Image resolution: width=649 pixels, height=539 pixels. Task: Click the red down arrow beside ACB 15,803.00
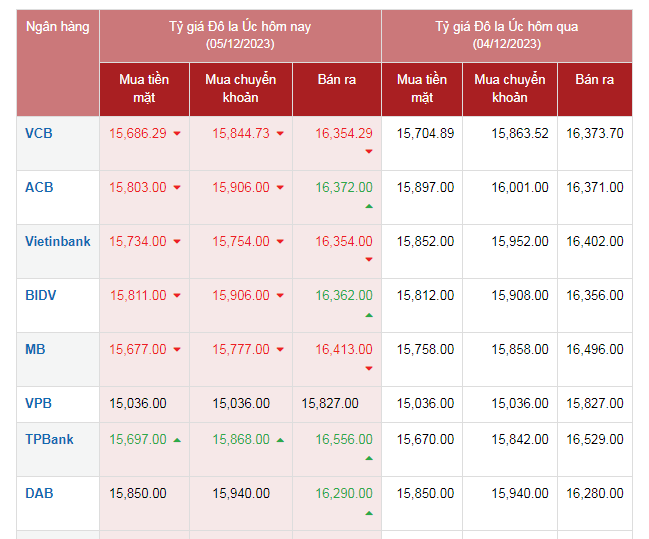(x=177, y=188)
